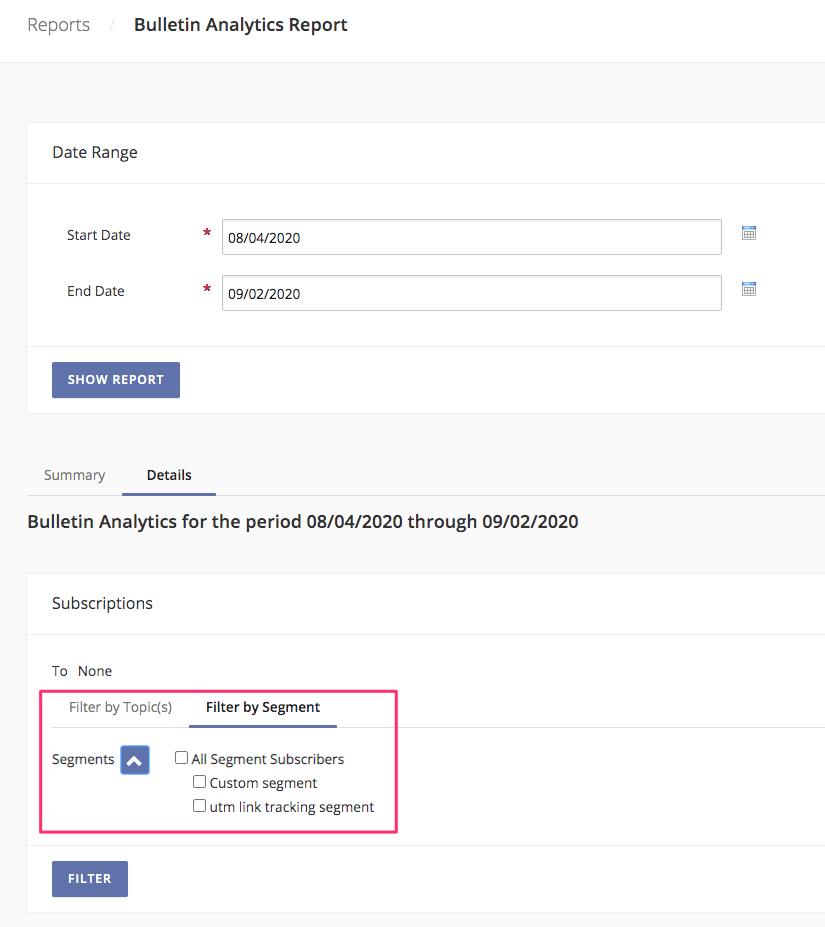Screen dimensions: 825x927
Task: Click the None link next to To
Action: [x=95, y=671]
